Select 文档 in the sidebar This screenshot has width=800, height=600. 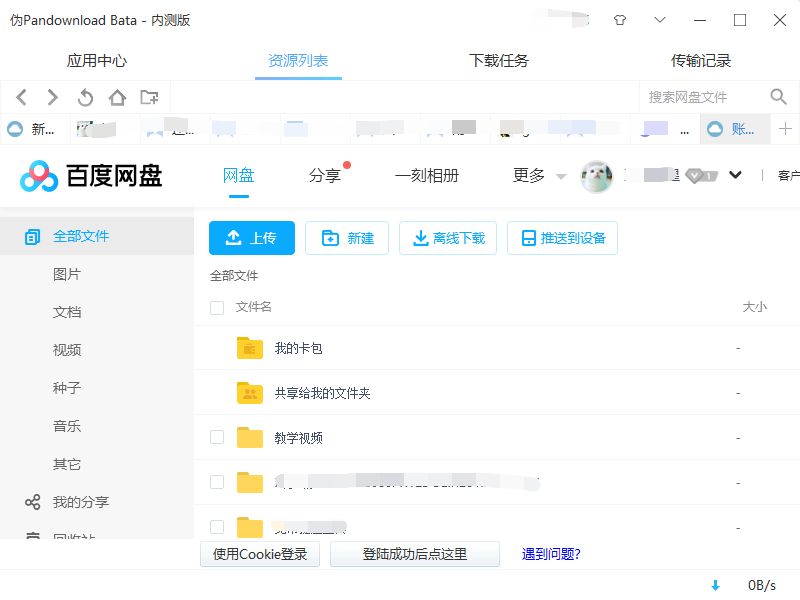(67, 312)
